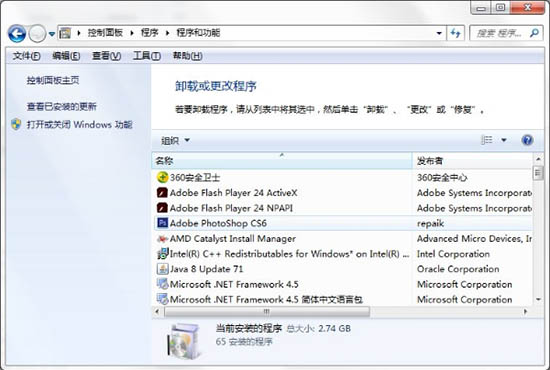The height and width of the screenshot is (370, 550).
Task: Open the 查看已安装的更新 link
Action: click(62, 106)
